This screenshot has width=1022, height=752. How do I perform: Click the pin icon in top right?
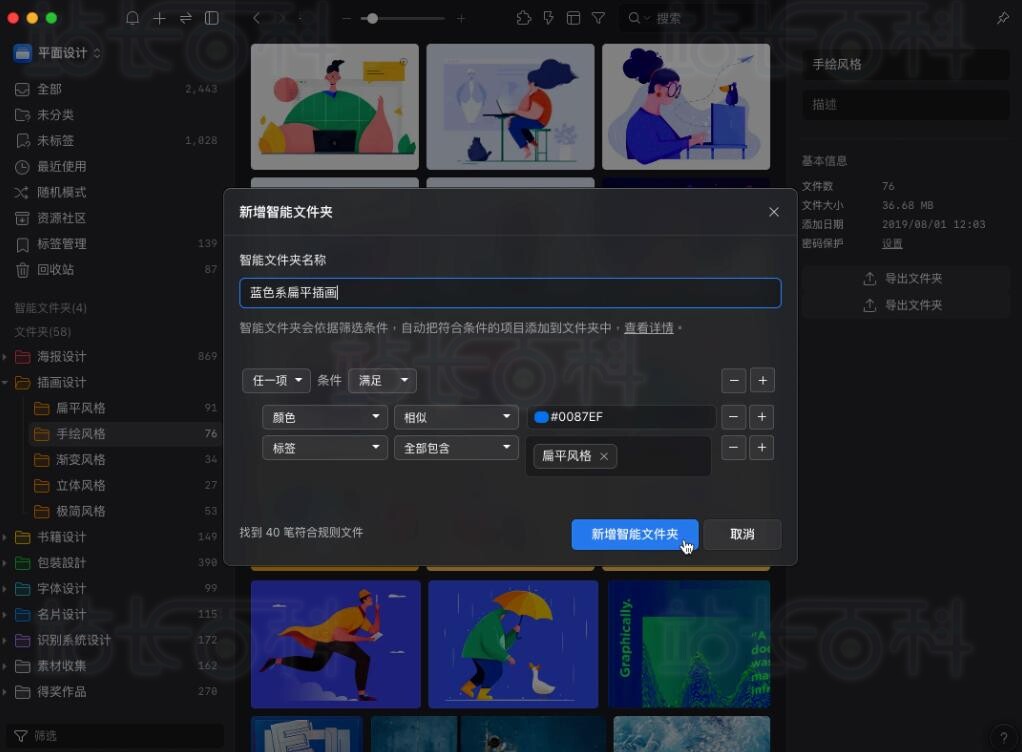coord(1003,18)
